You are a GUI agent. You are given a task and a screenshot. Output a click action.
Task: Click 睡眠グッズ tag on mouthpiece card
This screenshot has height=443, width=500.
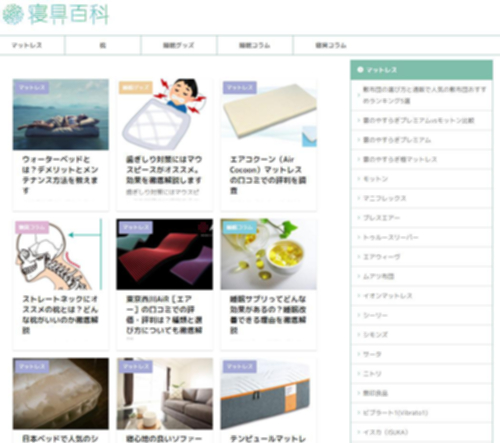click(x=135, y=88)
